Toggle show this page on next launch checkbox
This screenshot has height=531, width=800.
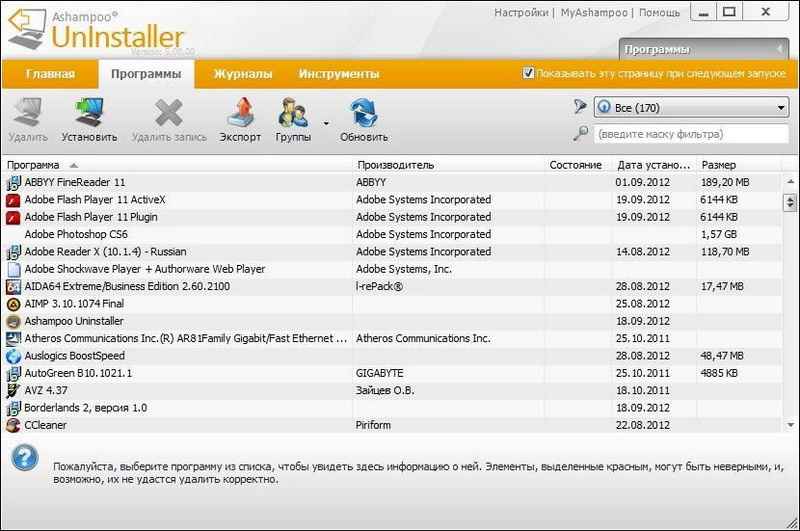pyautogui.click(x=529, y=73)
